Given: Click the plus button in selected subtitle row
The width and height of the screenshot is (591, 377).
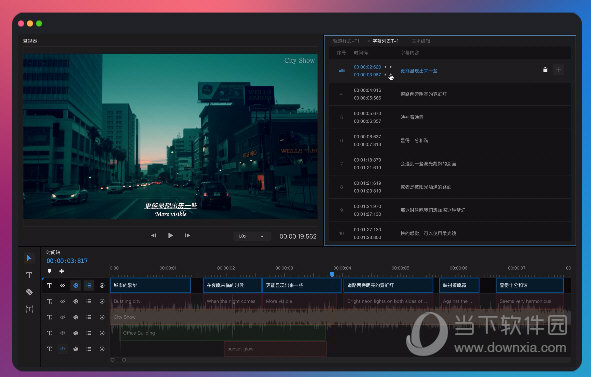Looking at the screenshot, I should click(558, 70).
